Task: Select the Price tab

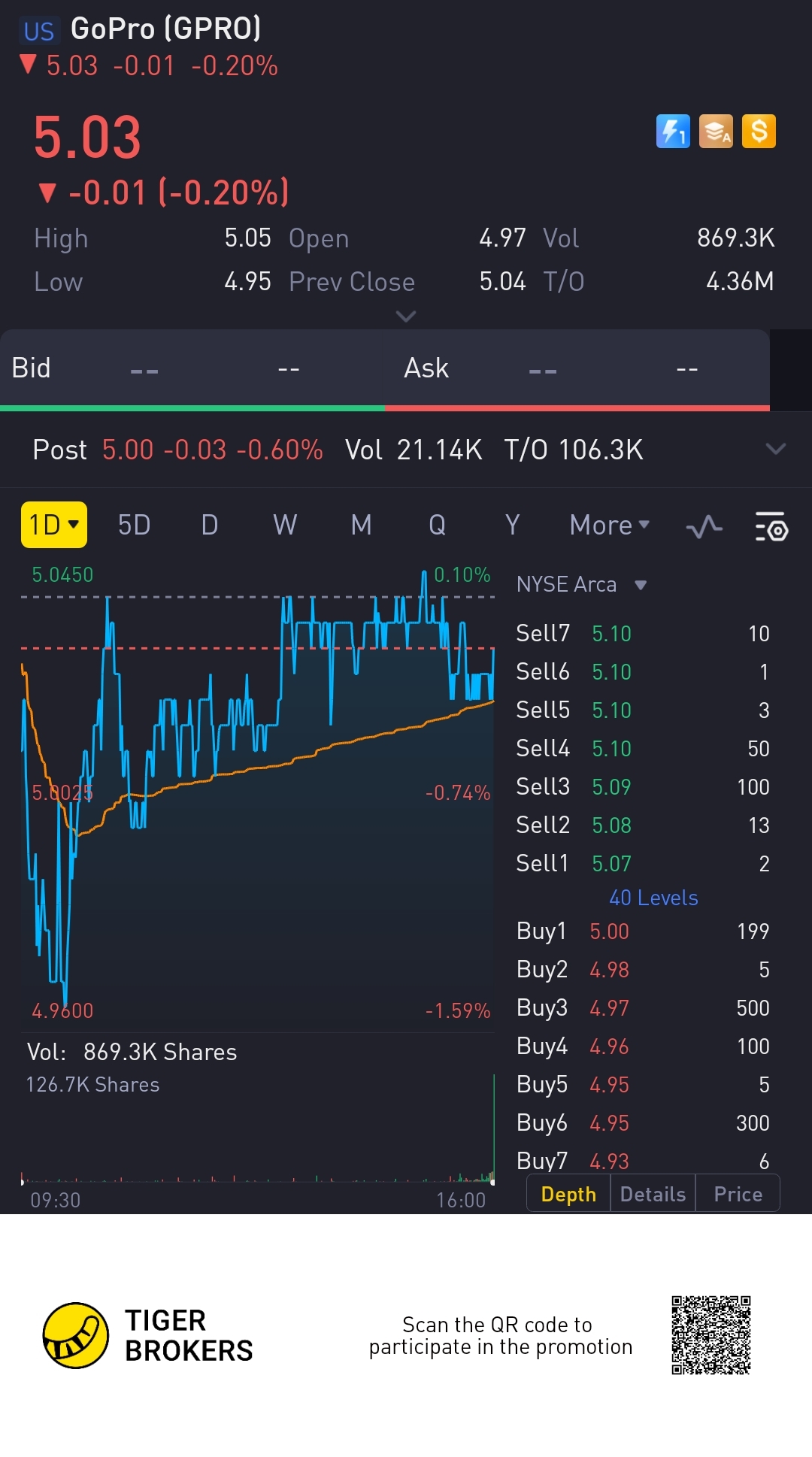Action: click(738, 1194)
